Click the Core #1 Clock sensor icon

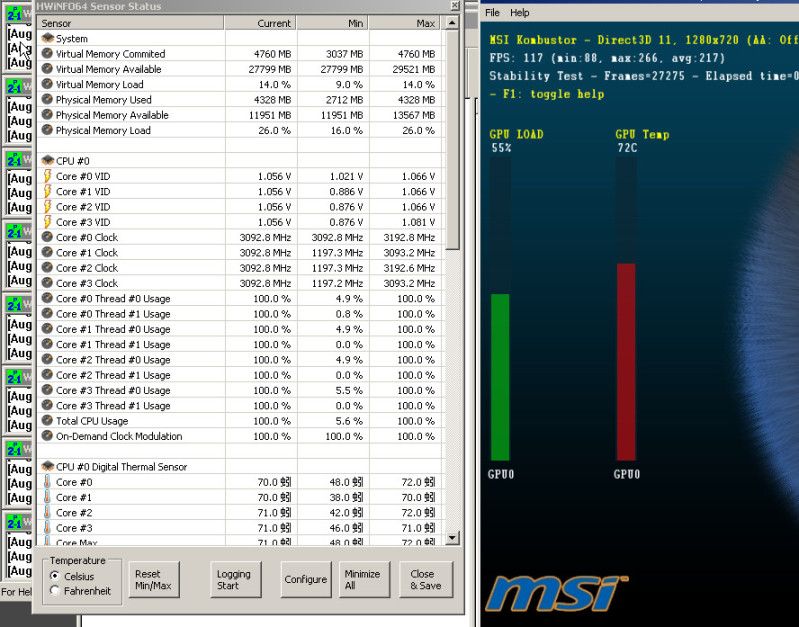click(x=47, y=252)
